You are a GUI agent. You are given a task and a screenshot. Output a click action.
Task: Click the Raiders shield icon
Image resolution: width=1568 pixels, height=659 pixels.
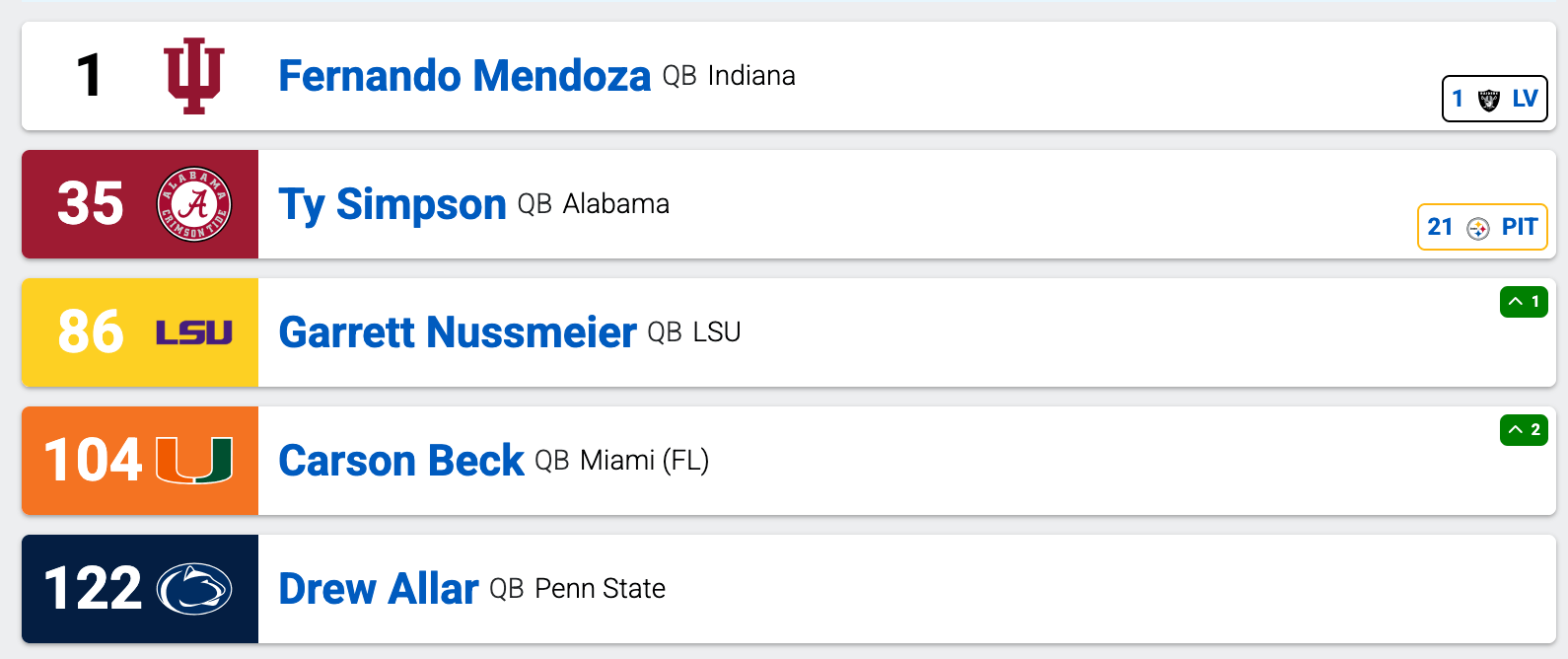pyautogui.click(x=1489, y=100)
